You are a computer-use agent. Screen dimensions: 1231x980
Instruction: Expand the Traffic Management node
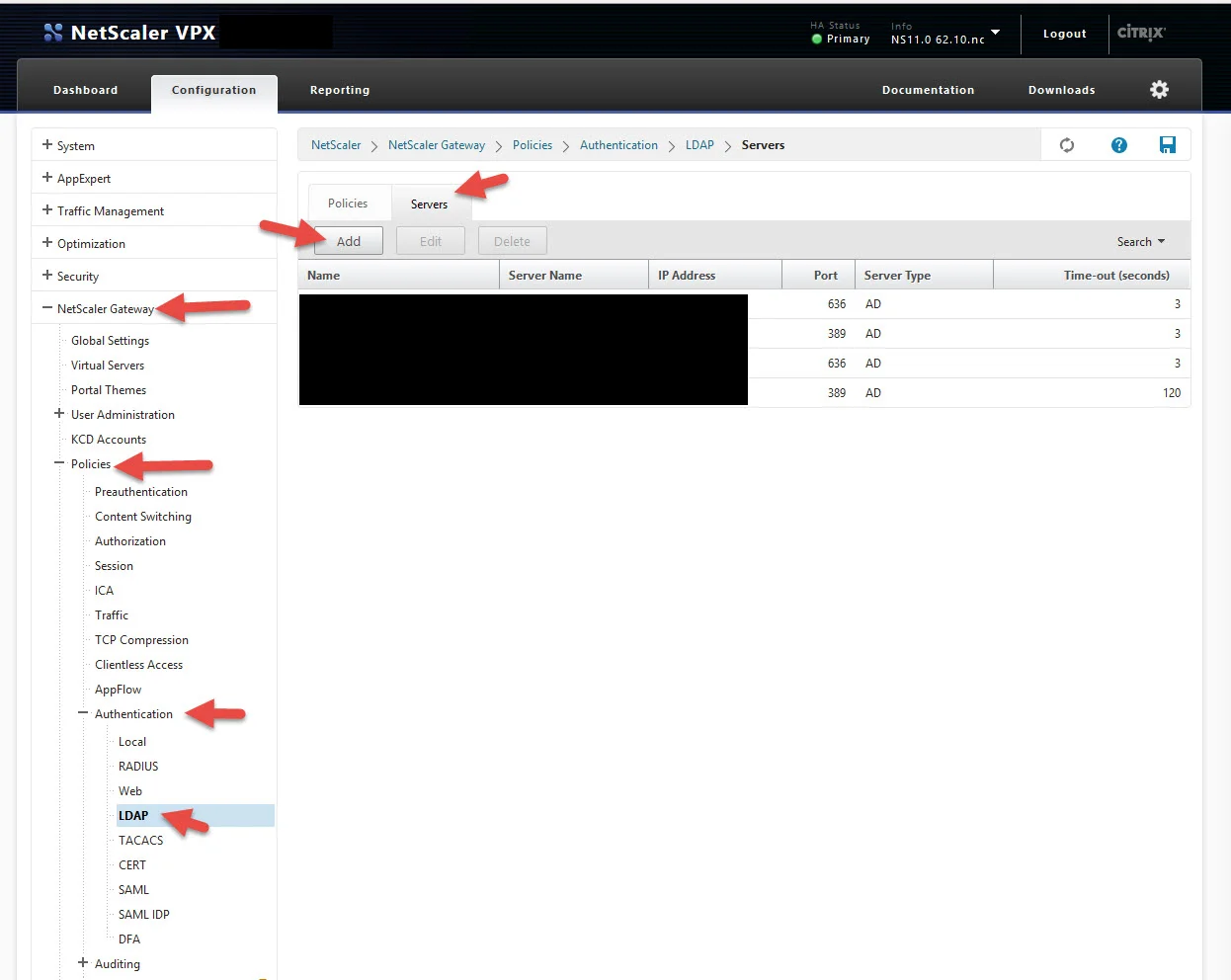point(46,210)
